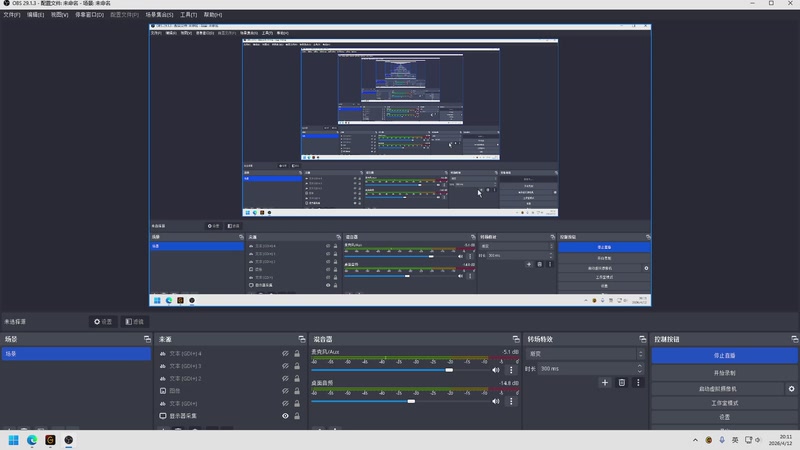Click the start recording (开始录制) button
This screenshot has height=450, width=800.
point(724,372)
